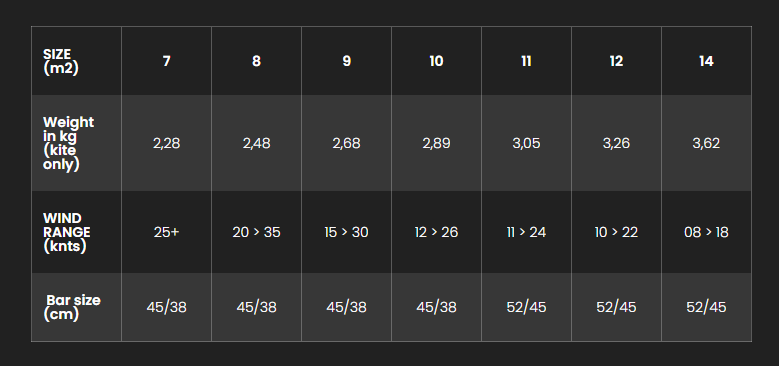This screenshot has width=779, height=366.
Task: Click the SIZE (m2) header cell
Action: tap(77, 61)
